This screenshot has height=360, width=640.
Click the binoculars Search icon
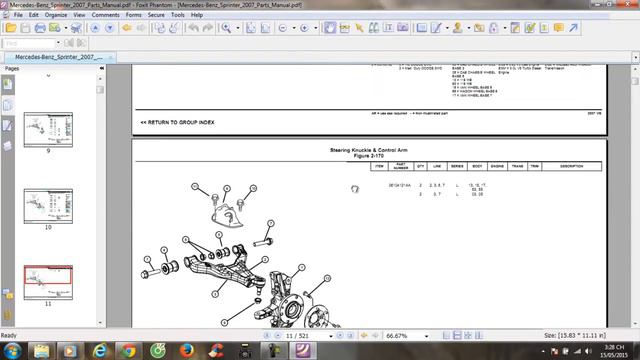(x=373, y=28)
